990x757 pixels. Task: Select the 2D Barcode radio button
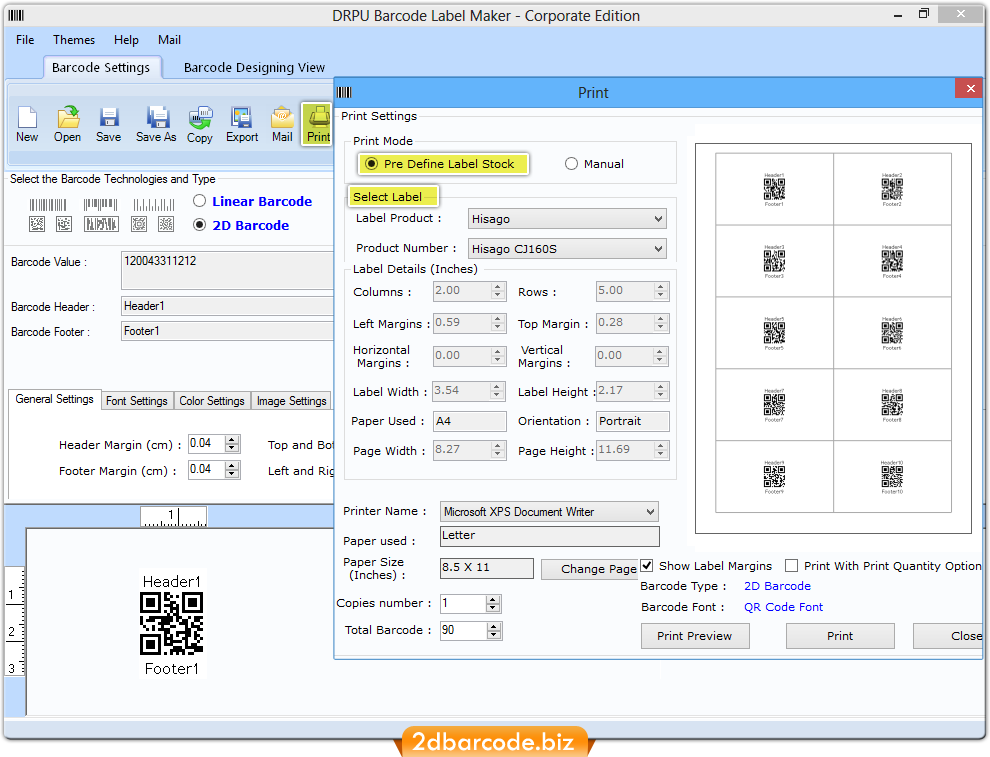point(200,225)
